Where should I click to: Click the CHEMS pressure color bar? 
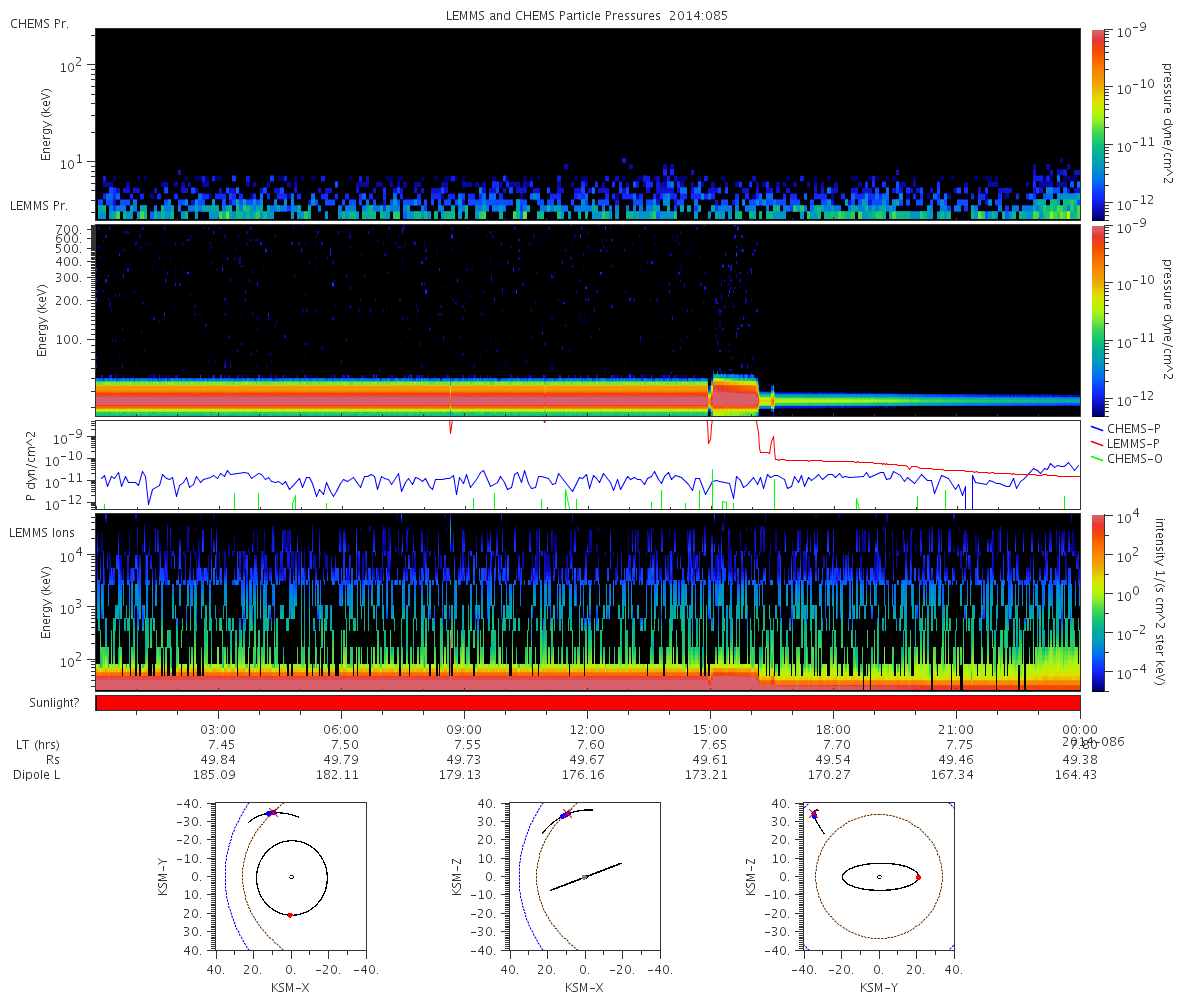pyautogui.click(x=1099, y=123)
